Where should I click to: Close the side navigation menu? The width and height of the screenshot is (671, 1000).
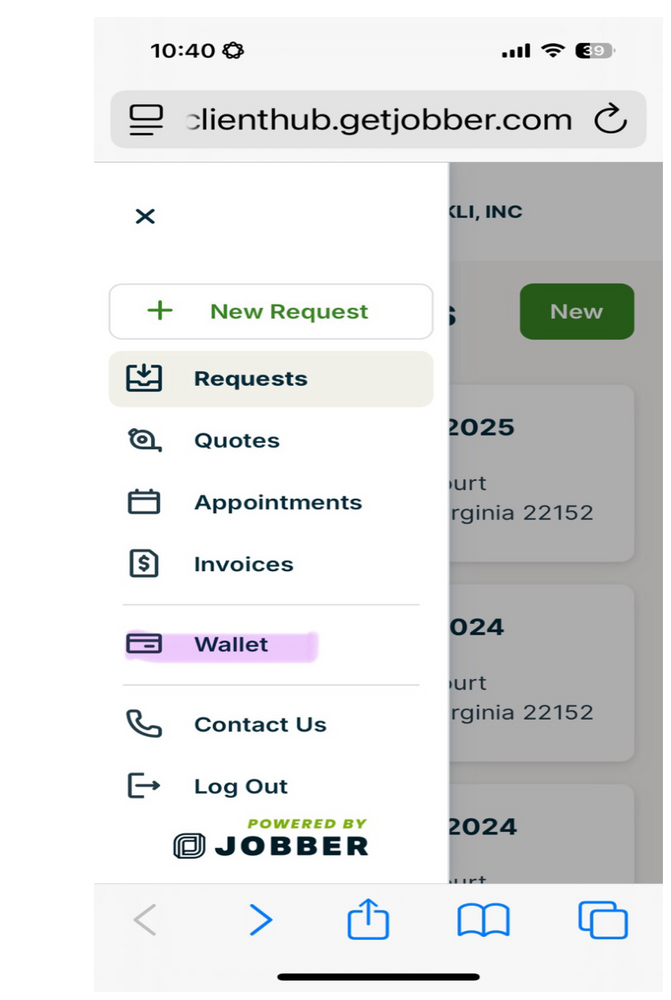tap(145, 216)
